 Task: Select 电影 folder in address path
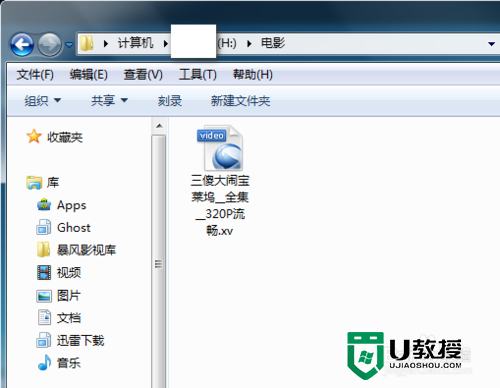pyautogui.click(x=273, y=43)
